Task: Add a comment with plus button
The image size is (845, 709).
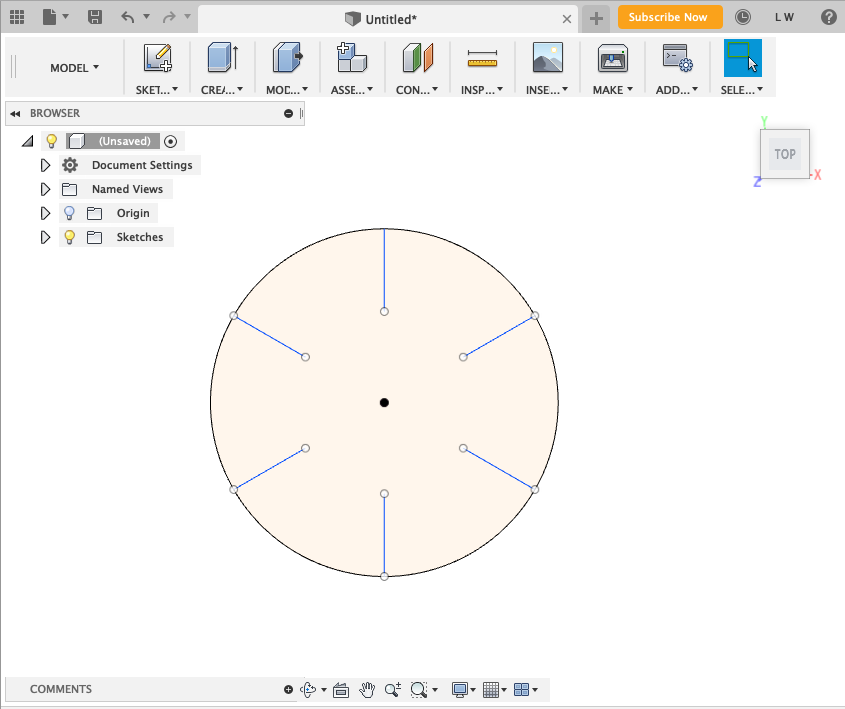Action: 288,689
